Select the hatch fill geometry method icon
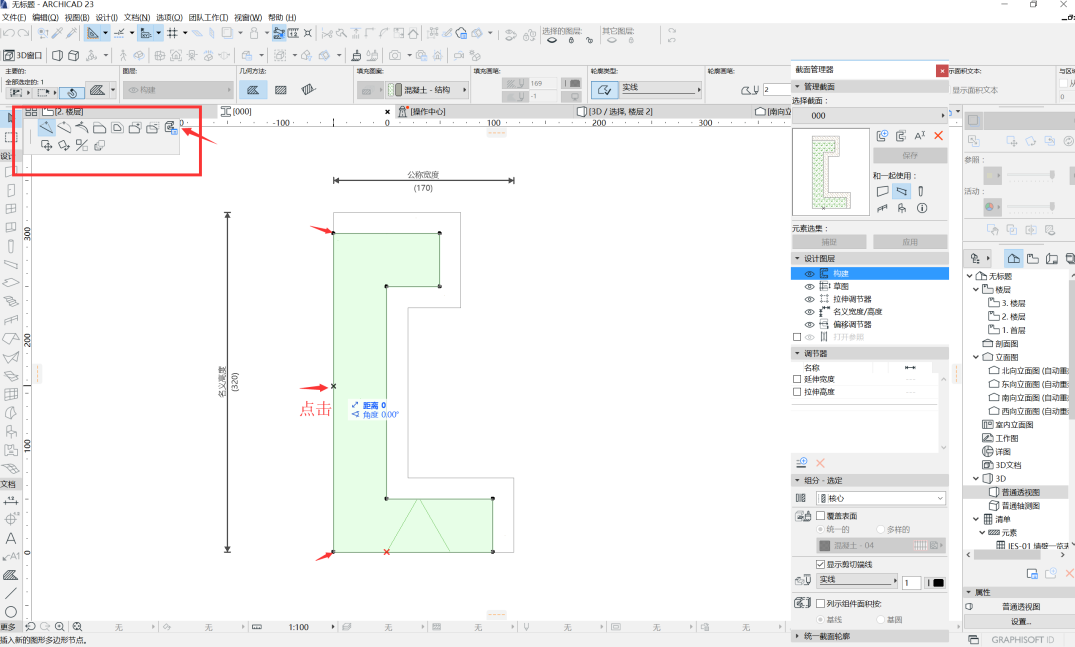The width and height of the screenshot is (1075, 647). (280, 90)
